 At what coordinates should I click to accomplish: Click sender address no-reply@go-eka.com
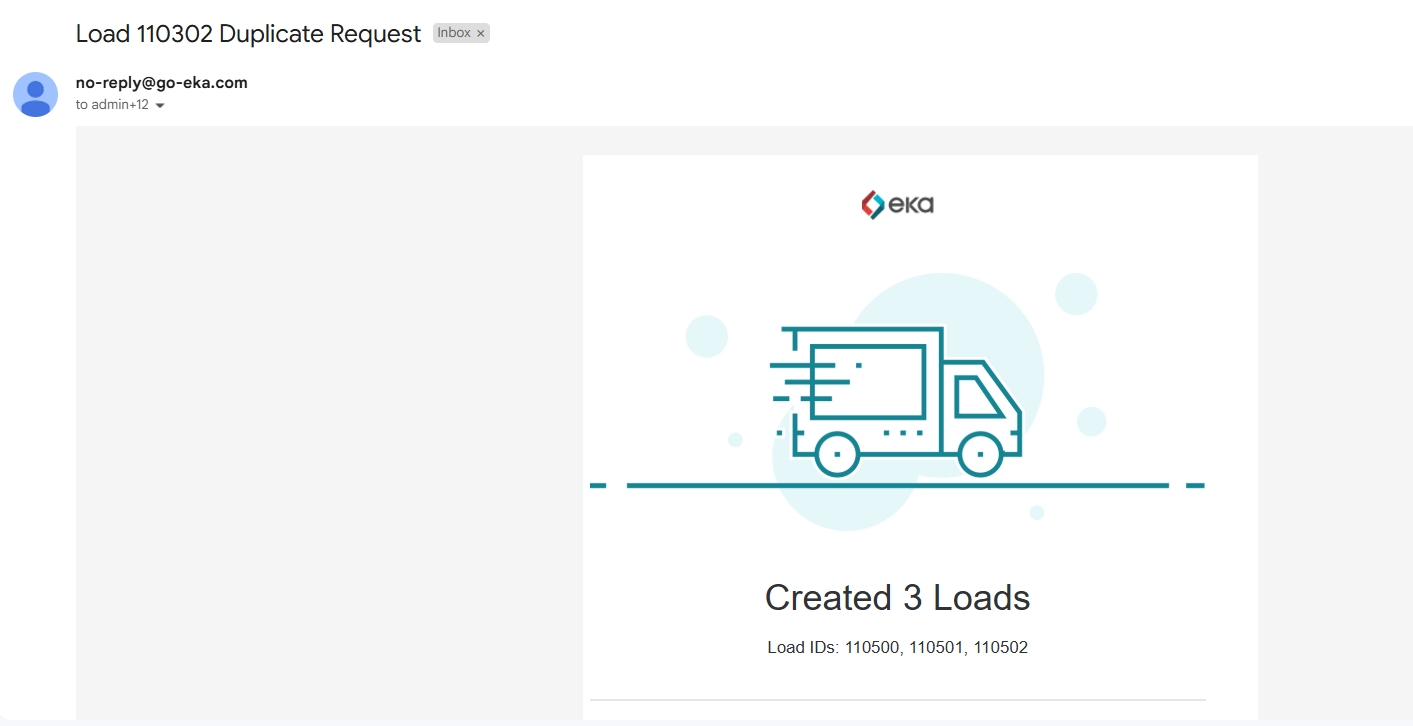(x=162, y=83)
